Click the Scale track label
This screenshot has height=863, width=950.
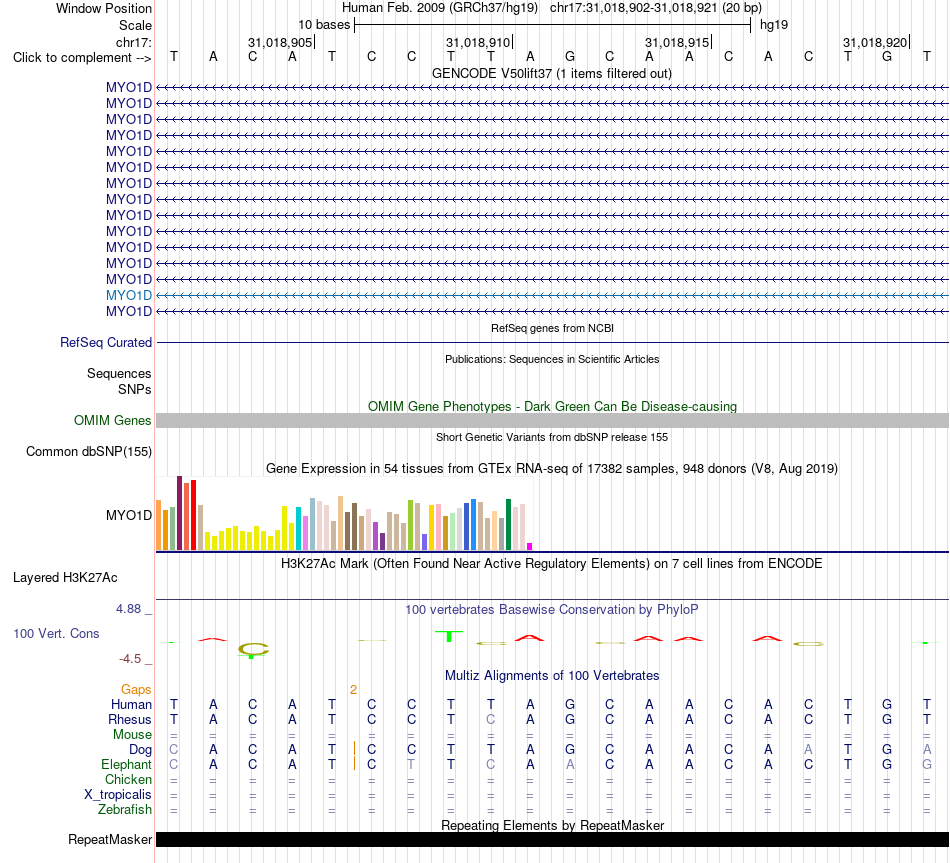[135, 25]
